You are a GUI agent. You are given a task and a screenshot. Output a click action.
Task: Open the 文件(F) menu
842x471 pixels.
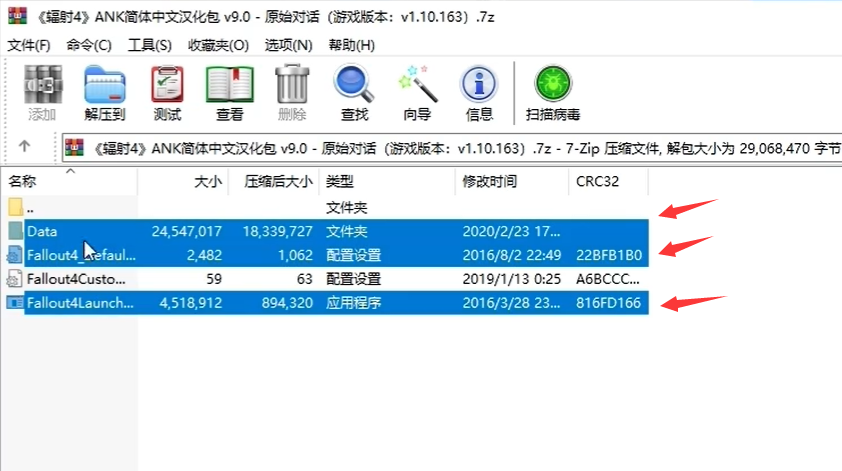click(29, 45)
